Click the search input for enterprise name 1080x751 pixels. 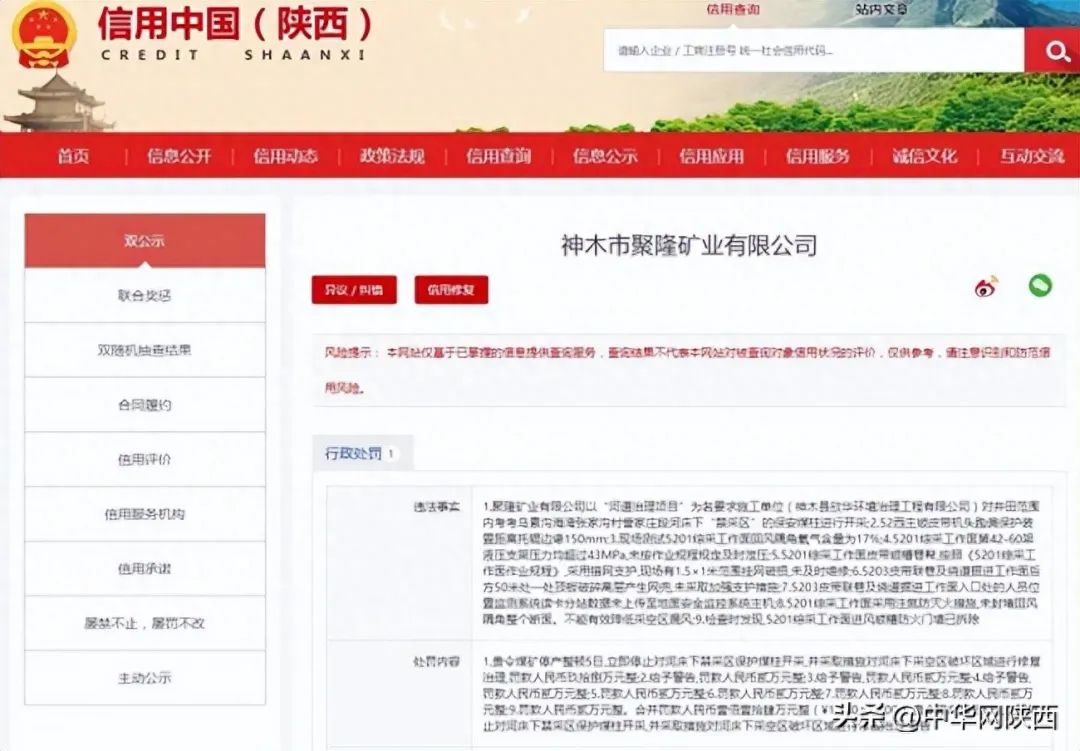(813, 50)
